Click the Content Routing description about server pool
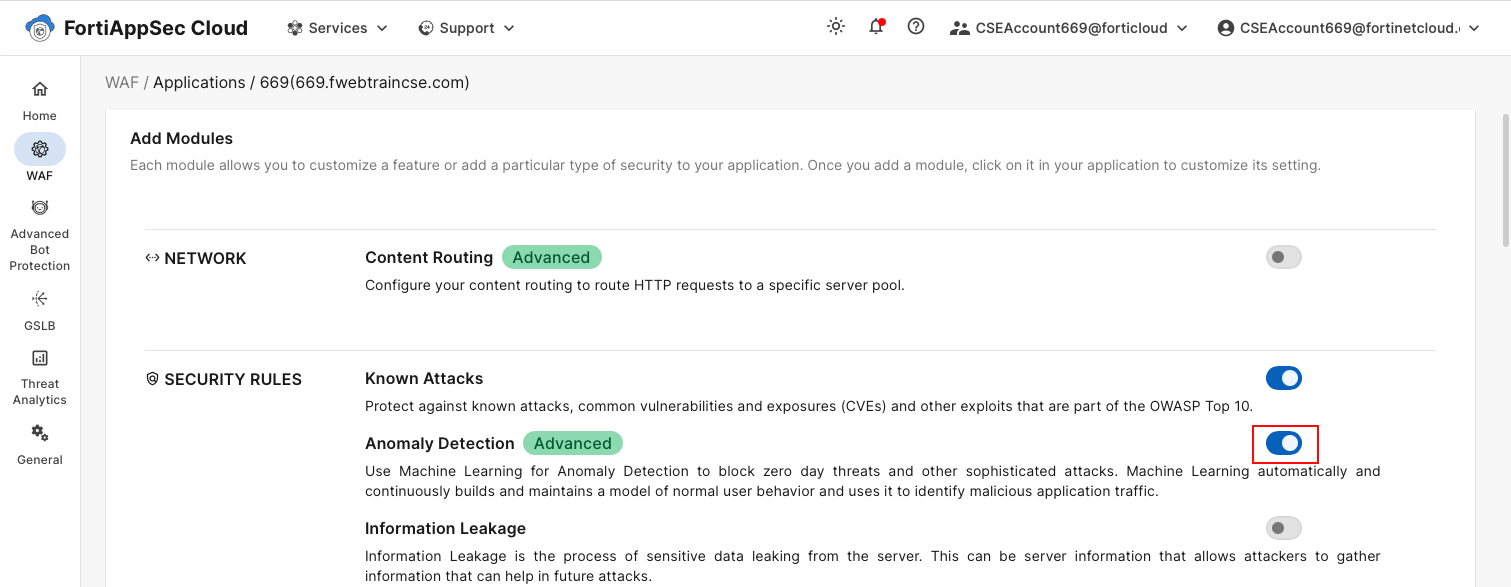This screenshot has width=1511, height=587. click(634, 285)
